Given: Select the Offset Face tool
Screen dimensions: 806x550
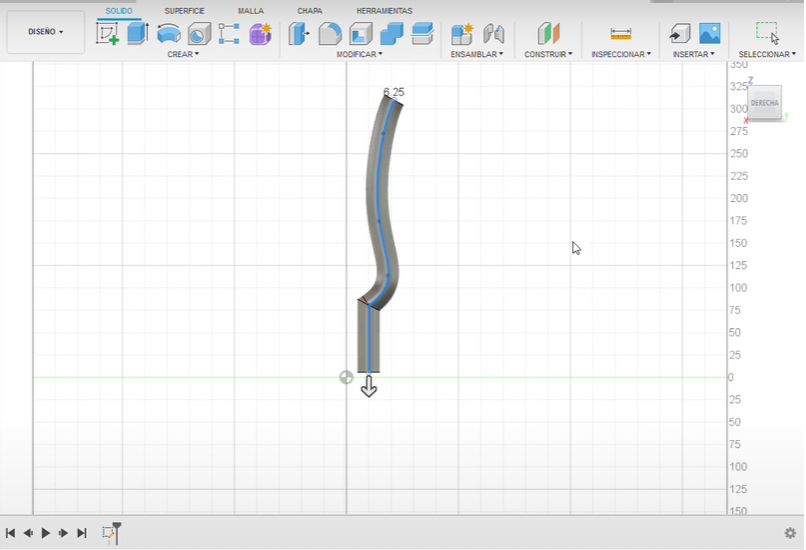Looking at the screenshot, I should tap(423, 34).
